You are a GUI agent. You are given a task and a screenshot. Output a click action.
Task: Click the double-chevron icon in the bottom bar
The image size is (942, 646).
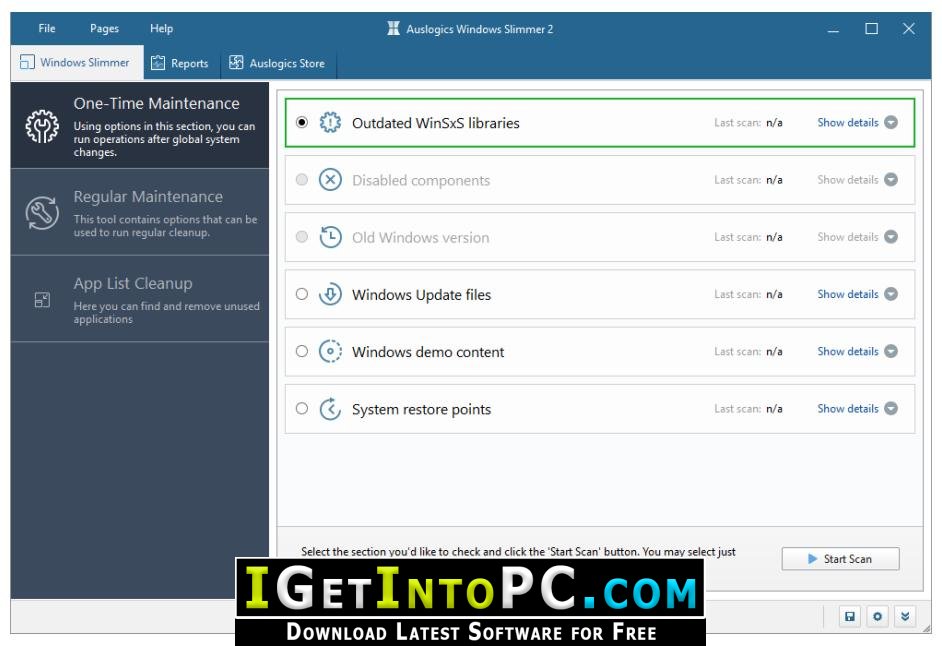pos(905,616)
